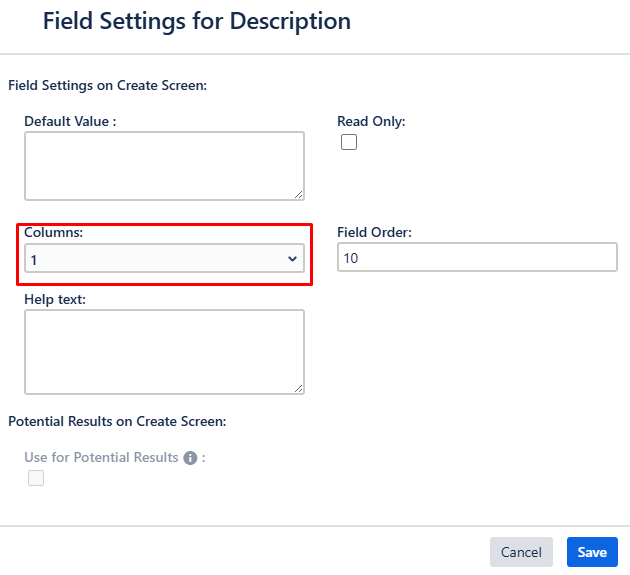This screenshot has width=630, height=575.
Task: Click the "Use for Potential Results" label
Action: (x=101, y=457)
